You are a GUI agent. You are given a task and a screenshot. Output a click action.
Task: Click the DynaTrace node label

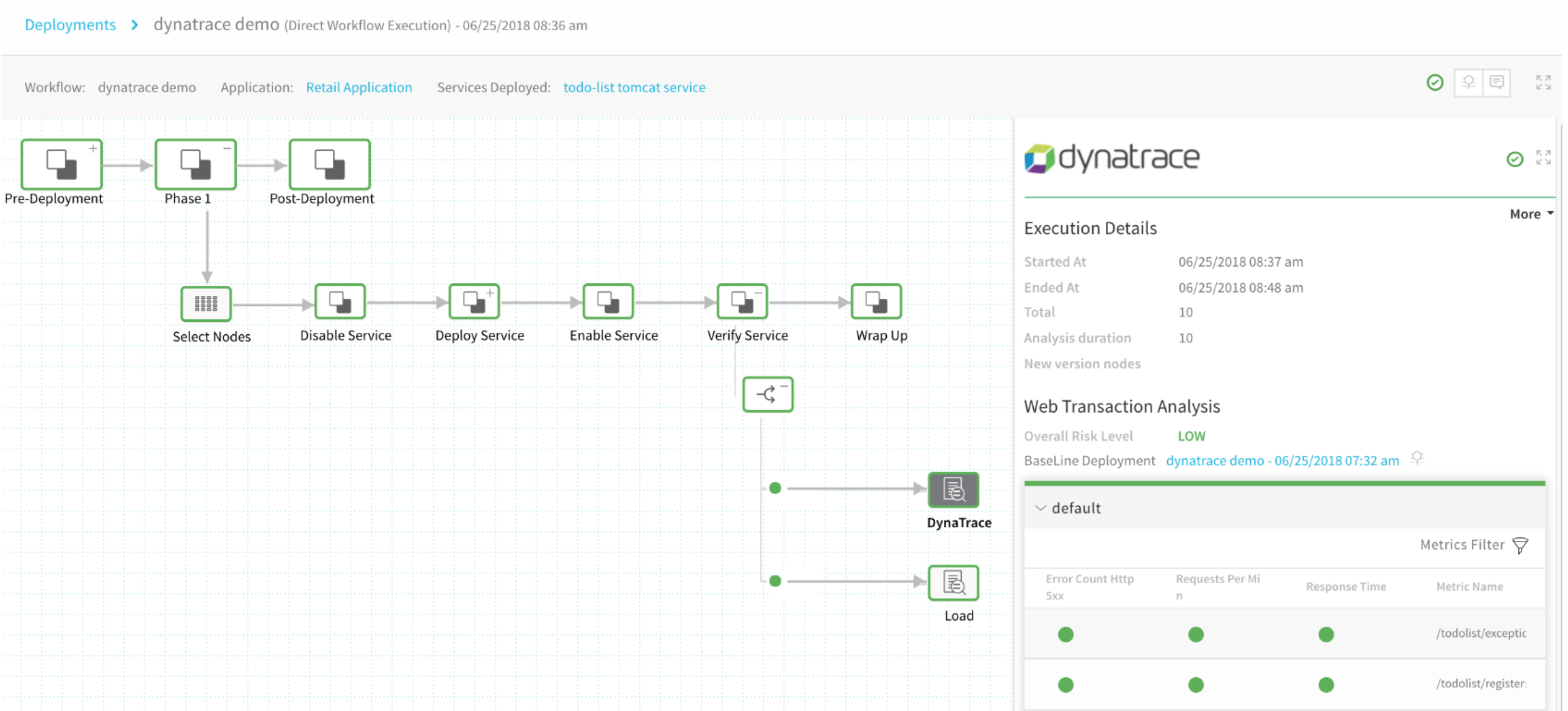tap(959, 523)
